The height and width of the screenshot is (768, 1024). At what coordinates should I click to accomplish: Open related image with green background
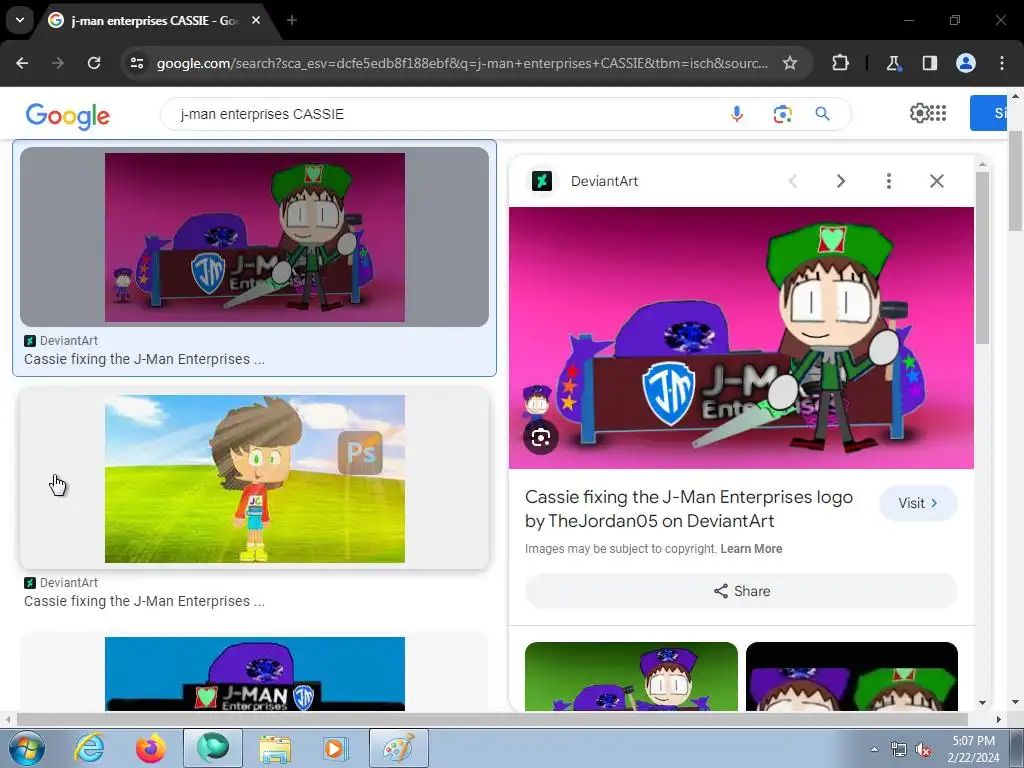(x=631, y=676)
